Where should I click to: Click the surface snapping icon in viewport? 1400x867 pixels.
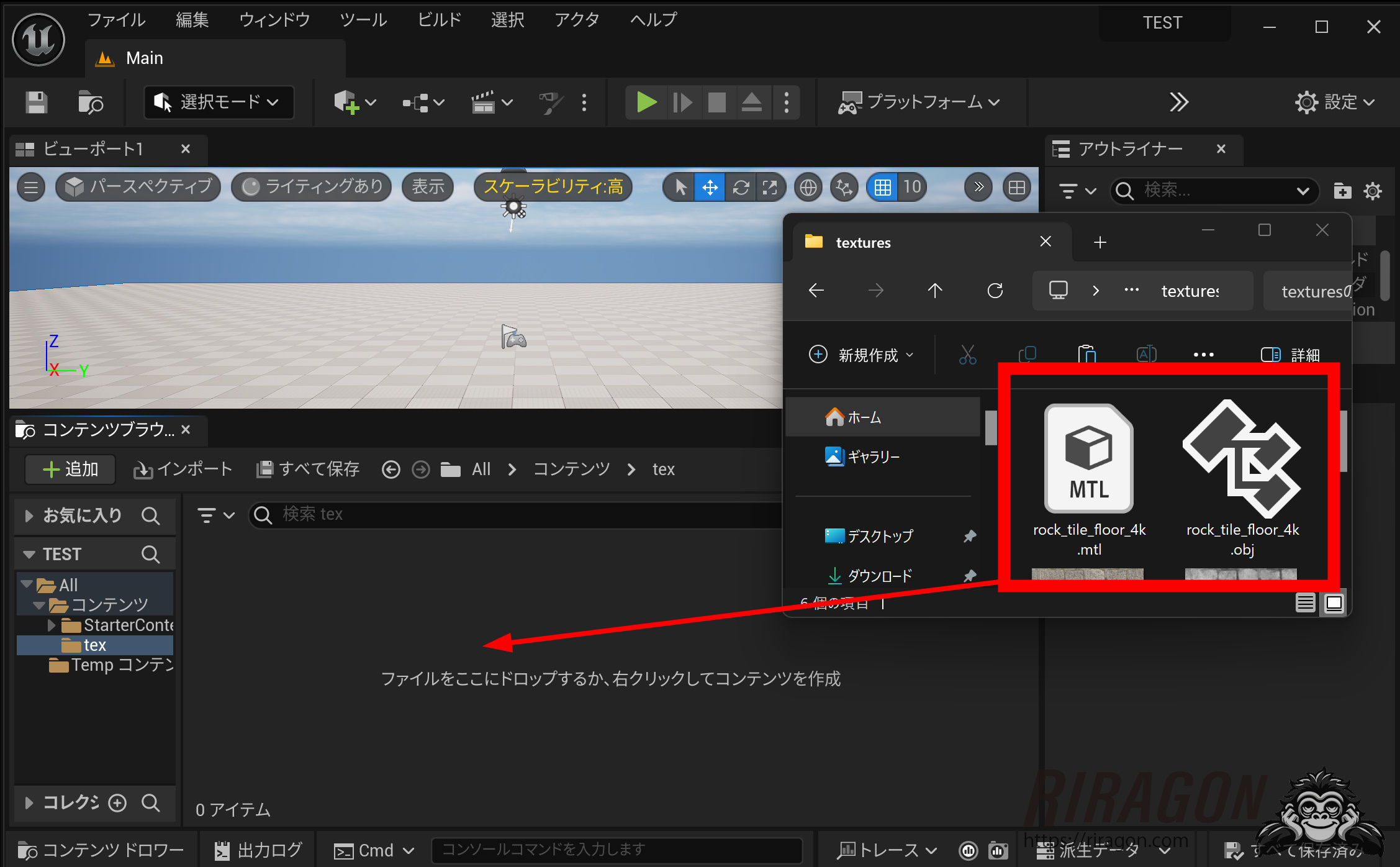844,187
